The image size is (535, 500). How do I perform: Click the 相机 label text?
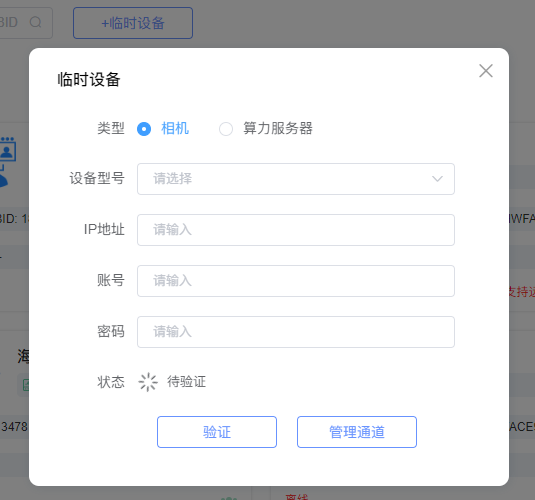pyautogui.click(x=175, y=129)
